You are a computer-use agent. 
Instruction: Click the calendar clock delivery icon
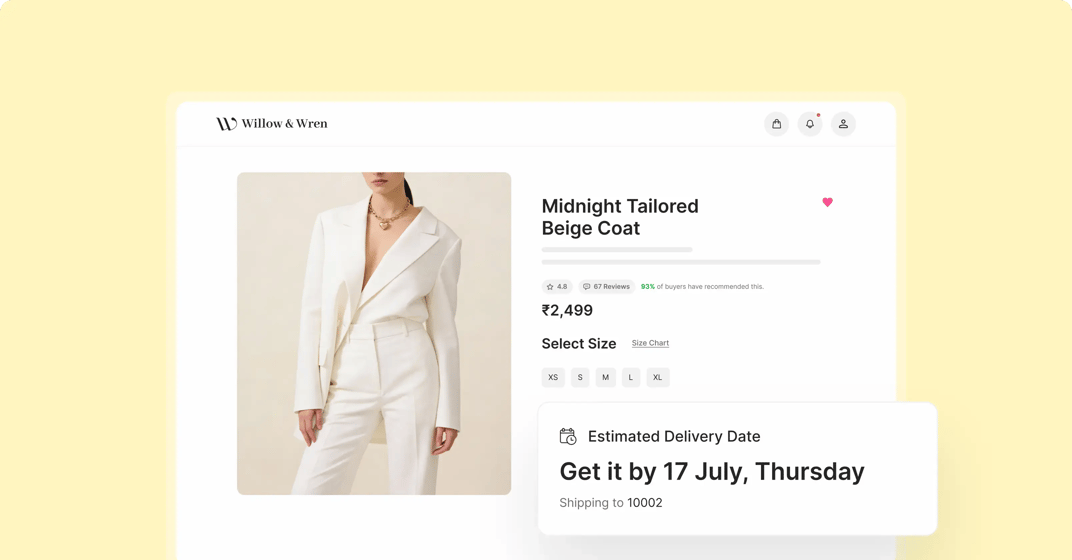pos(568,436)
